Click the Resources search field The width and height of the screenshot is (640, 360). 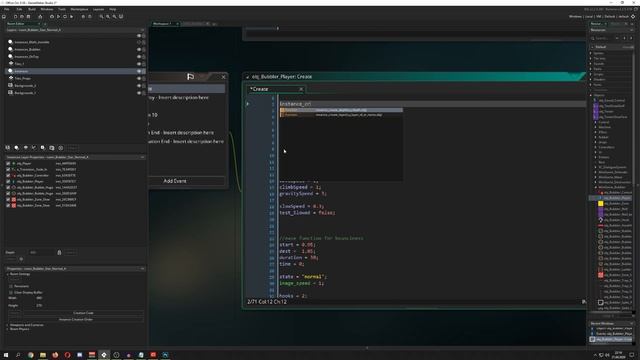point(604,38)
